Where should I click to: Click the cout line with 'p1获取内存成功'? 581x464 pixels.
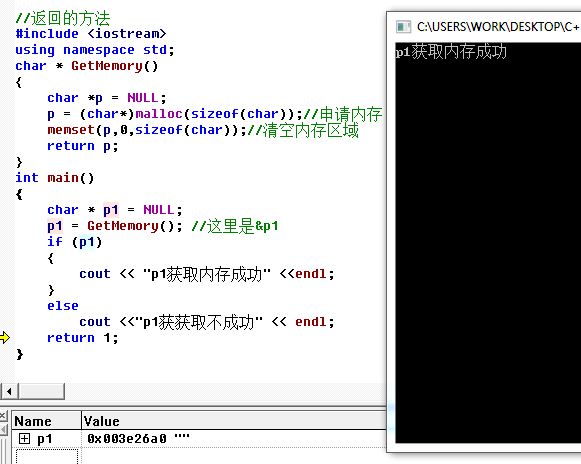tap(207, 274)
